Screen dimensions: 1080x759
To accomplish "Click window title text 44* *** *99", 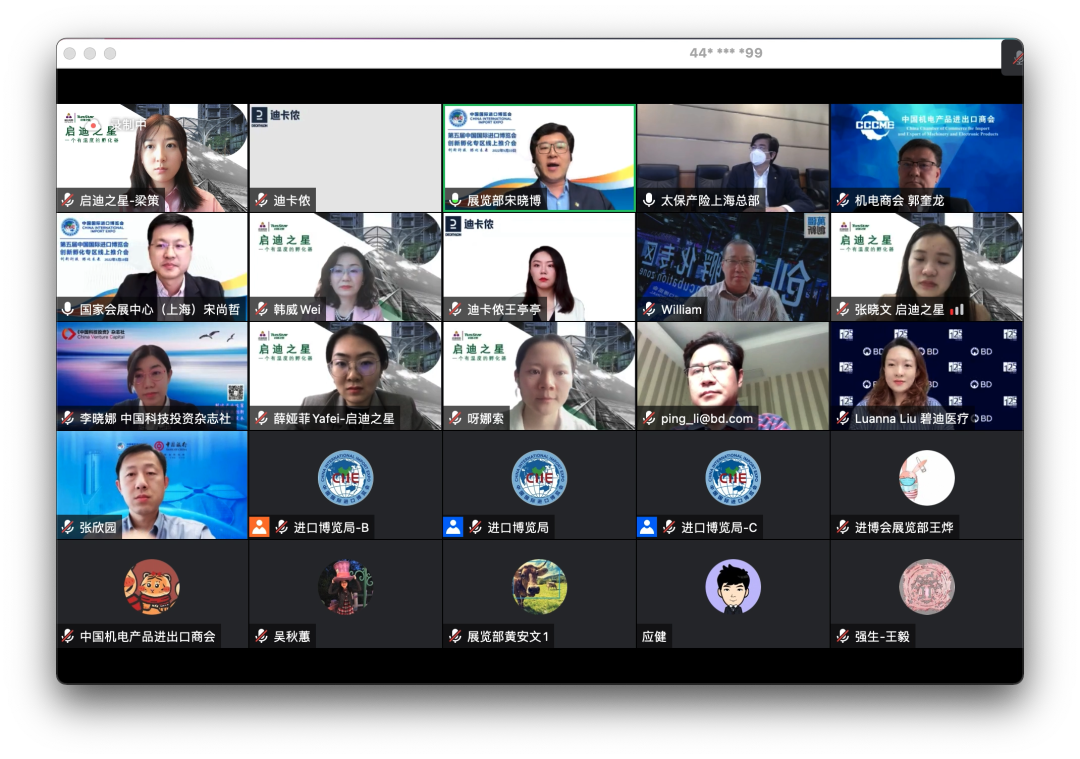I will 726,53.
